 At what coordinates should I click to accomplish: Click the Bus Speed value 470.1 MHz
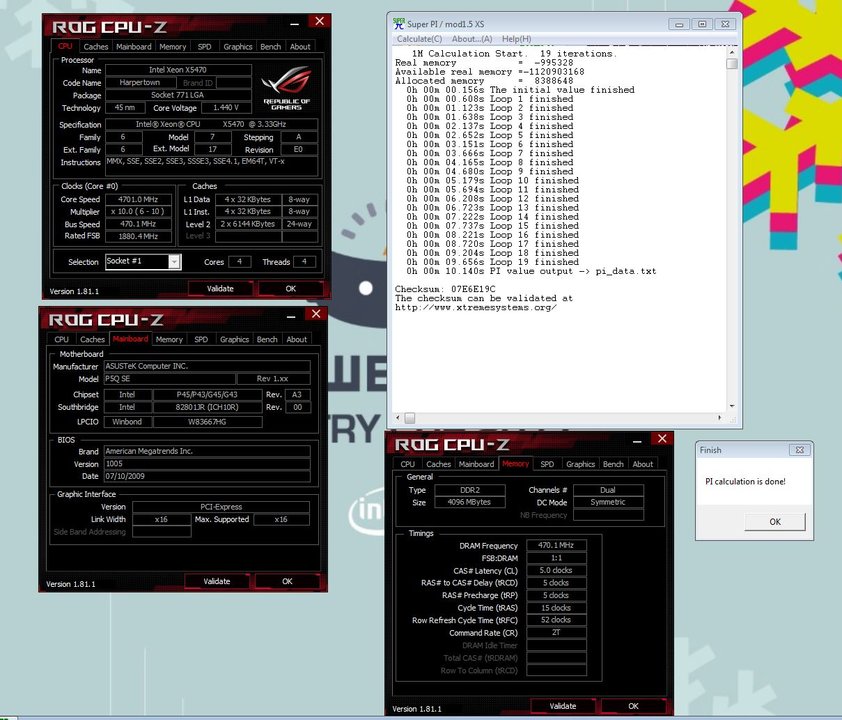click(x=138, y=224)
